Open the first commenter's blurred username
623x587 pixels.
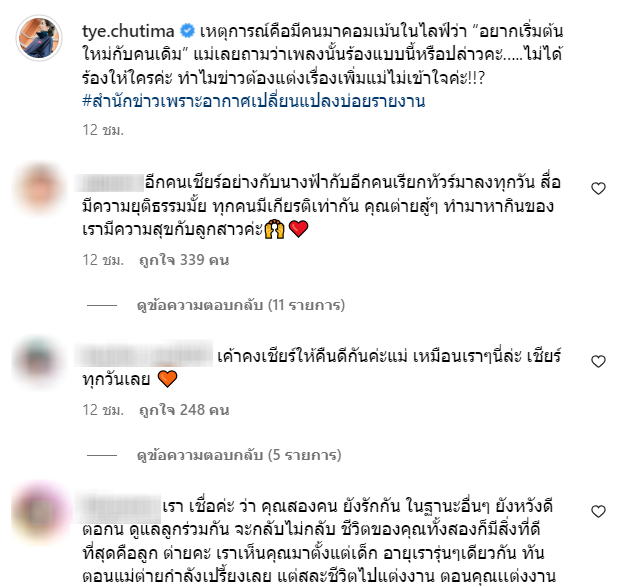point(110,183)
